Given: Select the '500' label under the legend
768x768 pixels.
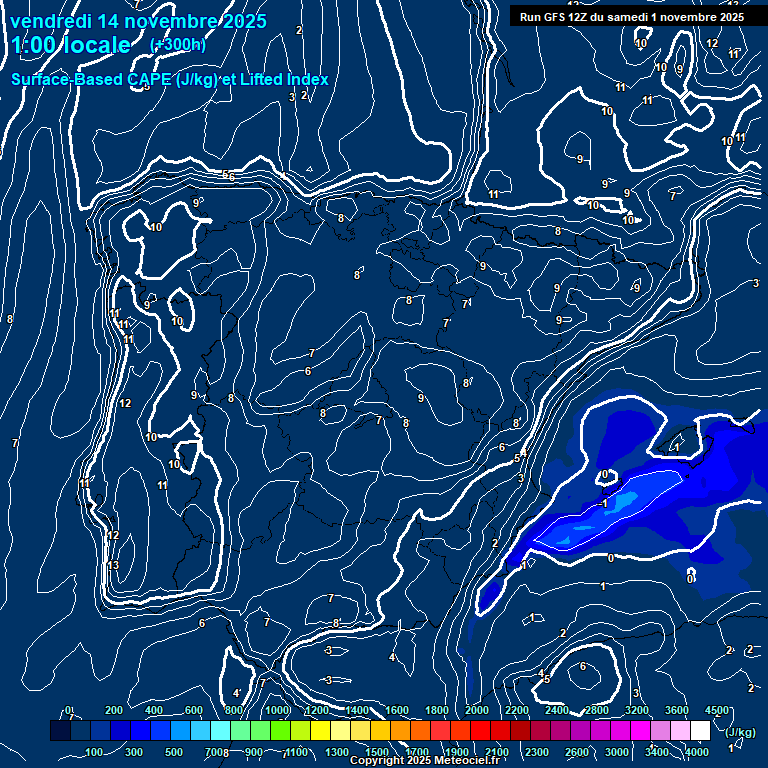Looking at the screenshot, I should [174, 752].
